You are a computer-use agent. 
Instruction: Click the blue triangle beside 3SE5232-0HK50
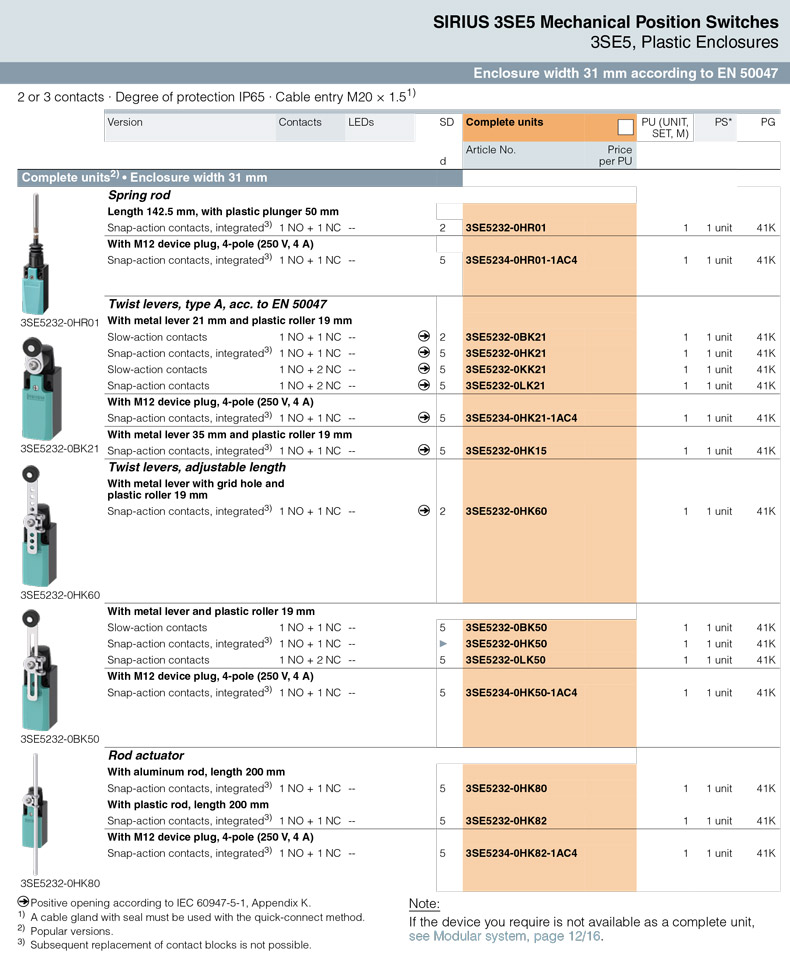coord(443,644)
